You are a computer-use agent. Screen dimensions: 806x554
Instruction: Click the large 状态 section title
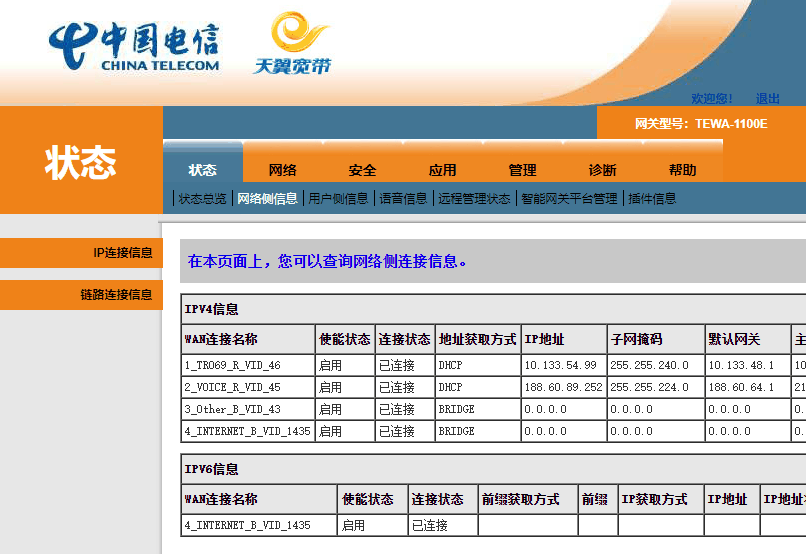[x=81, y=162]
